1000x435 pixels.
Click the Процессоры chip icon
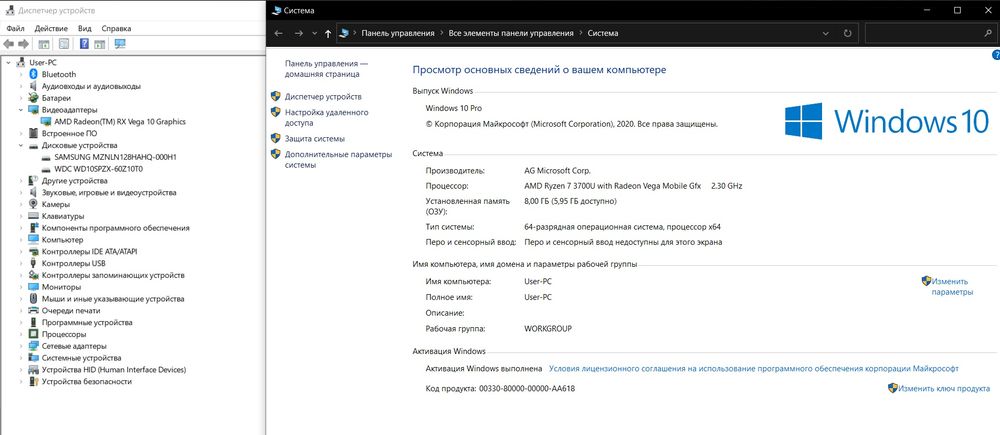click(34, 334)
